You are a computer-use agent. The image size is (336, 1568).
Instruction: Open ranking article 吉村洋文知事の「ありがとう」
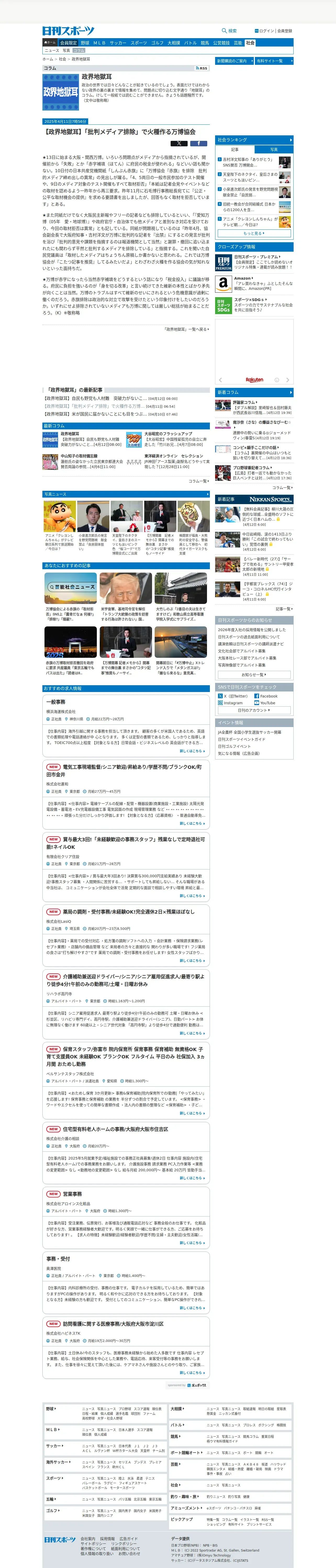[x=248, y=162]
